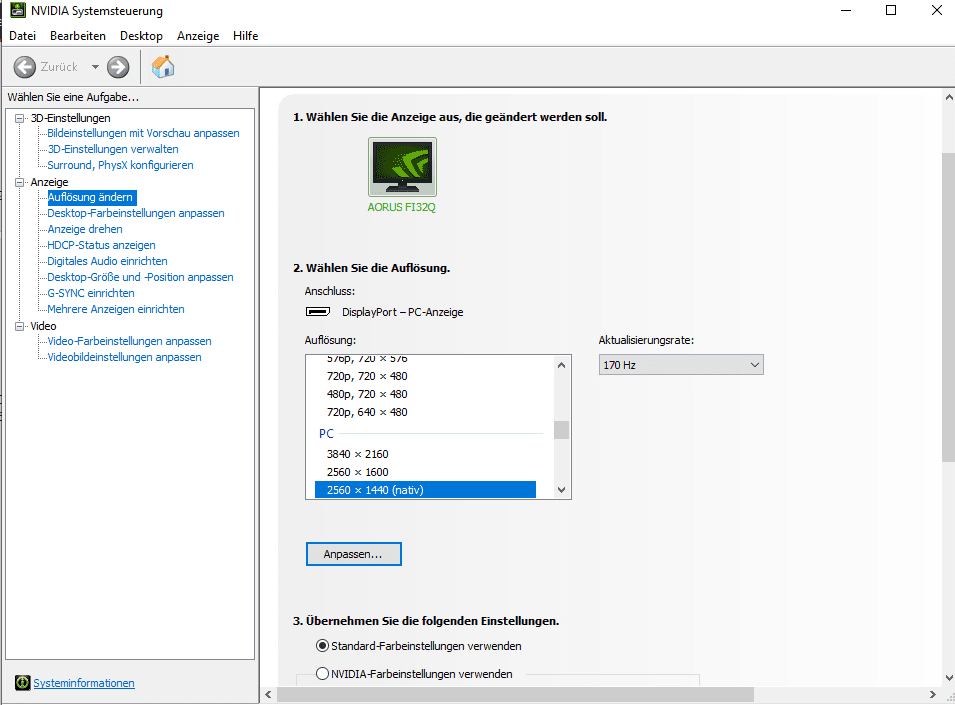This screenshot has height=705, width=955.
Task: Open the back history dropdown arrow
Action: (x=95, y=67)
